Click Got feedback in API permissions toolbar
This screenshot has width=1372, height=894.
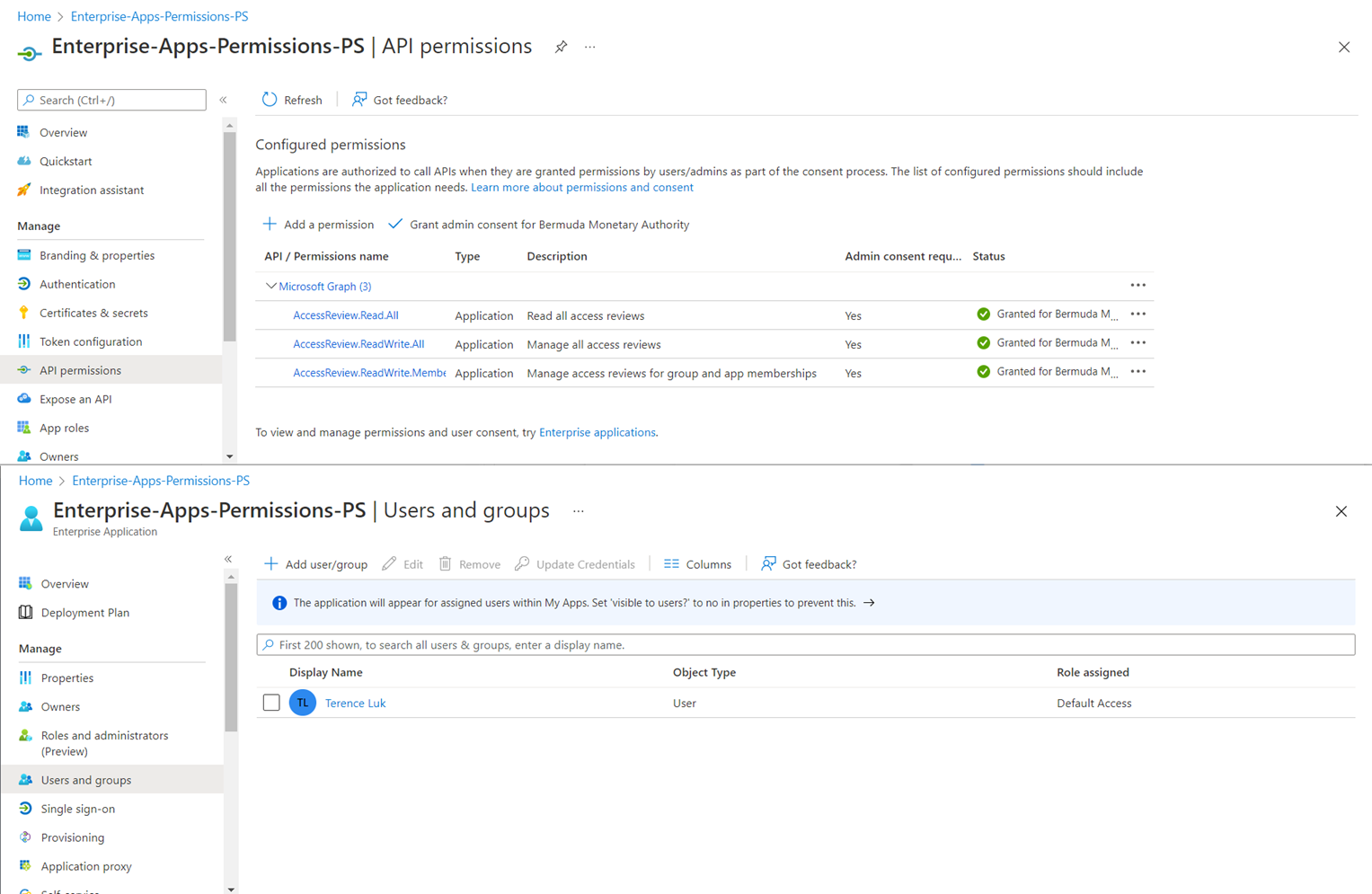coord(399,100)
